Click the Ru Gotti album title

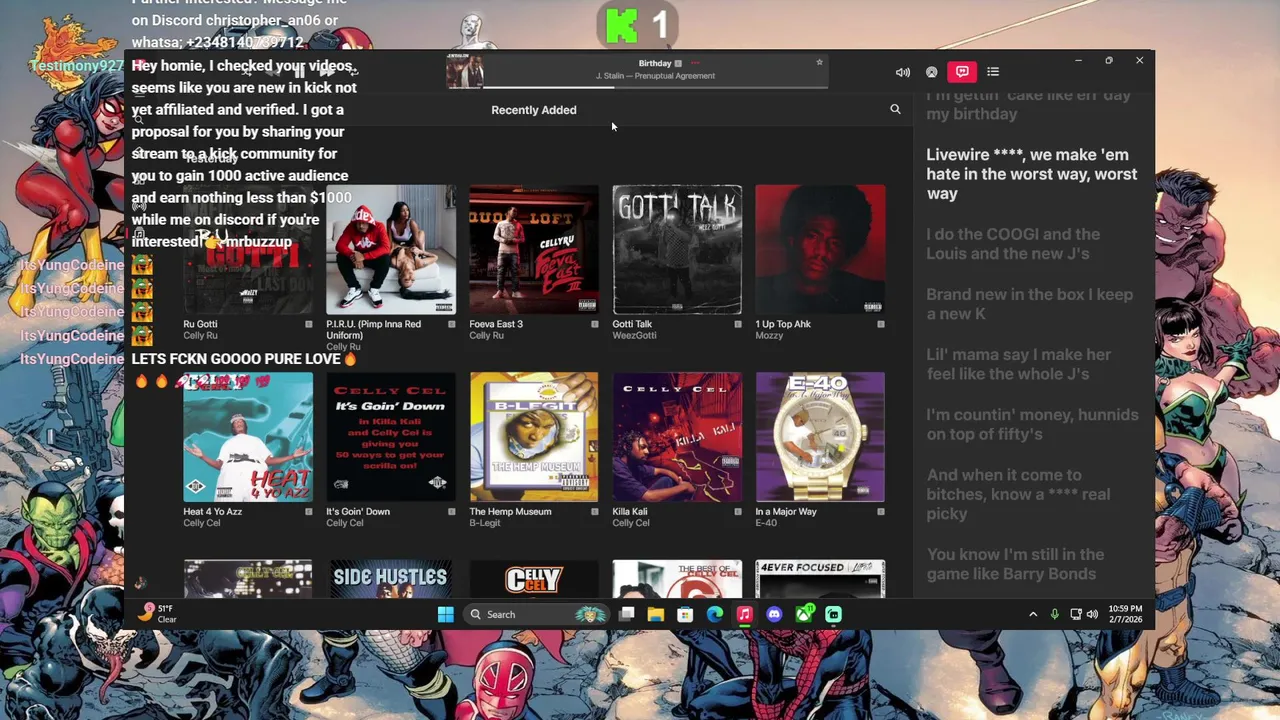200,324
